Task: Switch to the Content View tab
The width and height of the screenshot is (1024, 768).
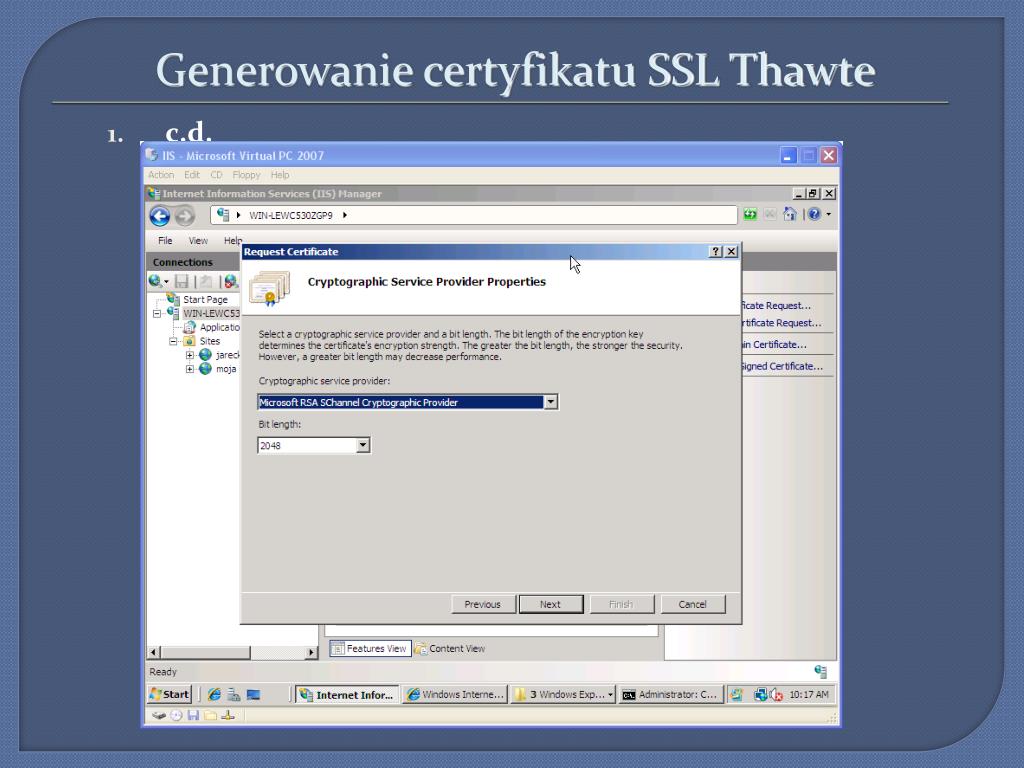Action: (x=450, y=648)
